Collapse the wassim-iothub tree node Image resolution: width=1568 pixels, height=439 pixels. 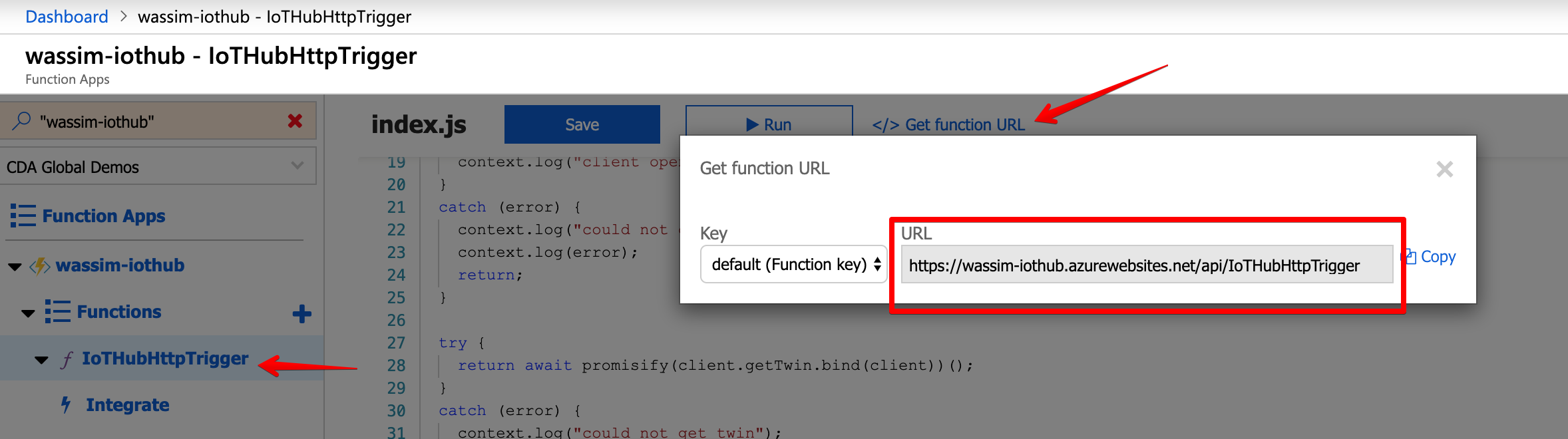[x=15, y=267]
